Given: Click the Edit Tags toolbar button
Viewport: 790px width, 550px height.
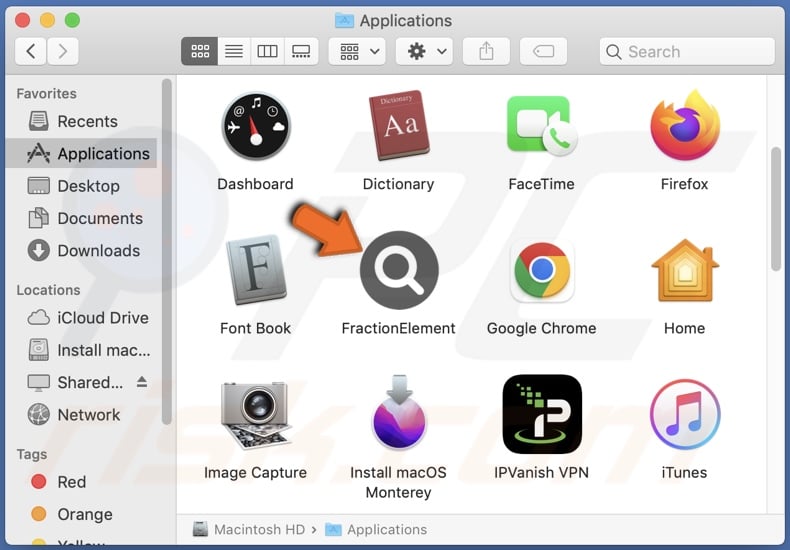Looking at the screenshot, I should pyautogui.click(x=543, y=51).
